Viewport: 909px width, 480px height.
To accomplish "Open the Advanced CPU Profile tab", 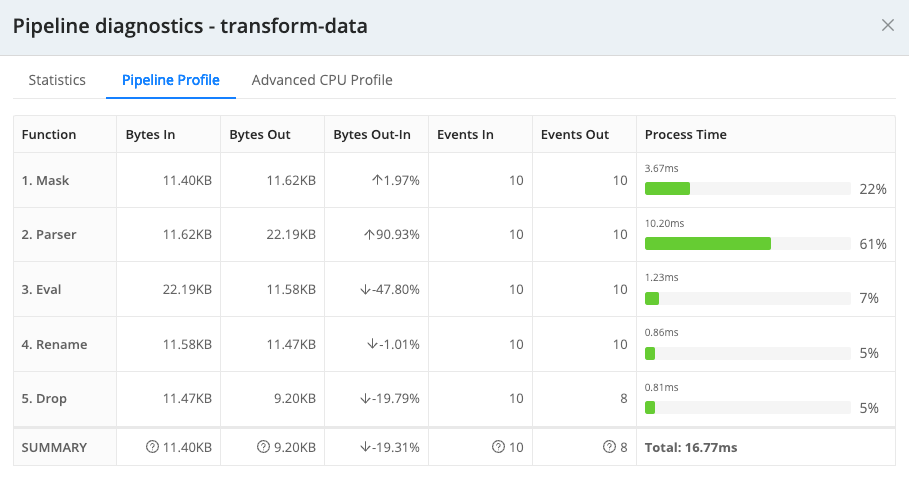I will (x=322, y=80).
